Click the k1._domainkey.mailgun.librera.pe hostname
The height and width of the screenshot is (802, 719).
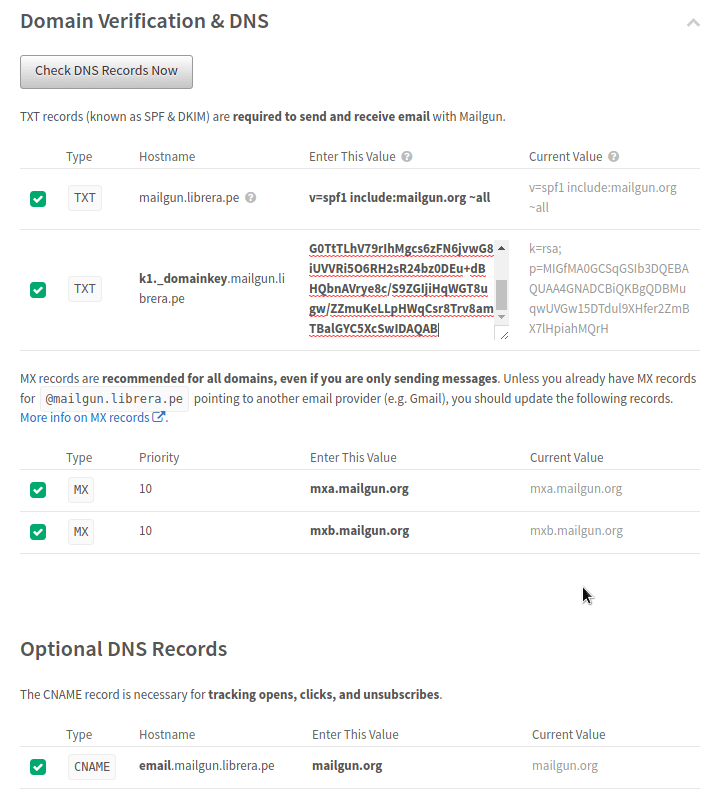click(x=212, y=288)
